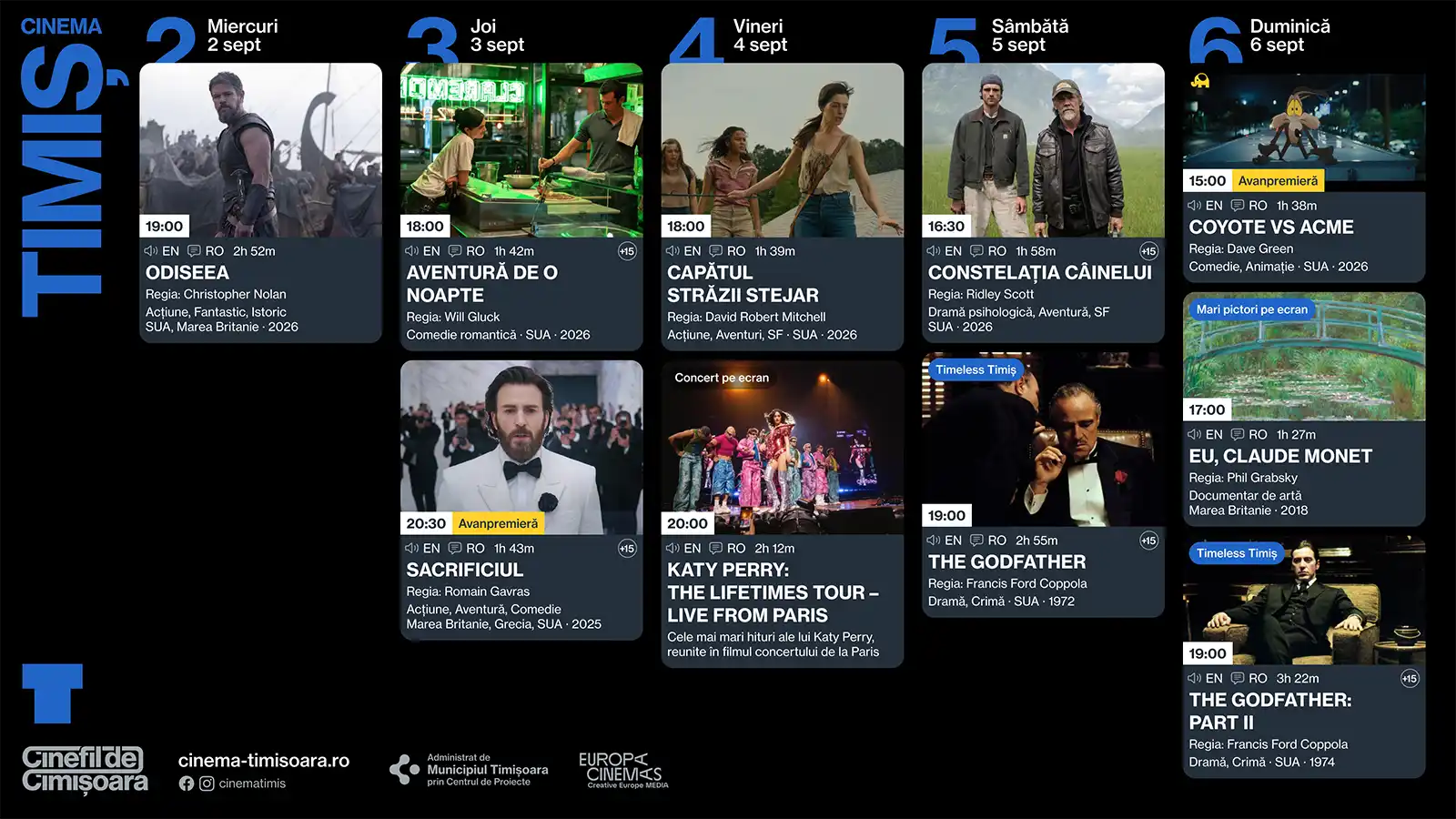The height and width of the screenshot is (819, 1456).
Task: Click 'Dramă, Crimă · SUA · 1972' text
Action: [x=1001, y=602]
